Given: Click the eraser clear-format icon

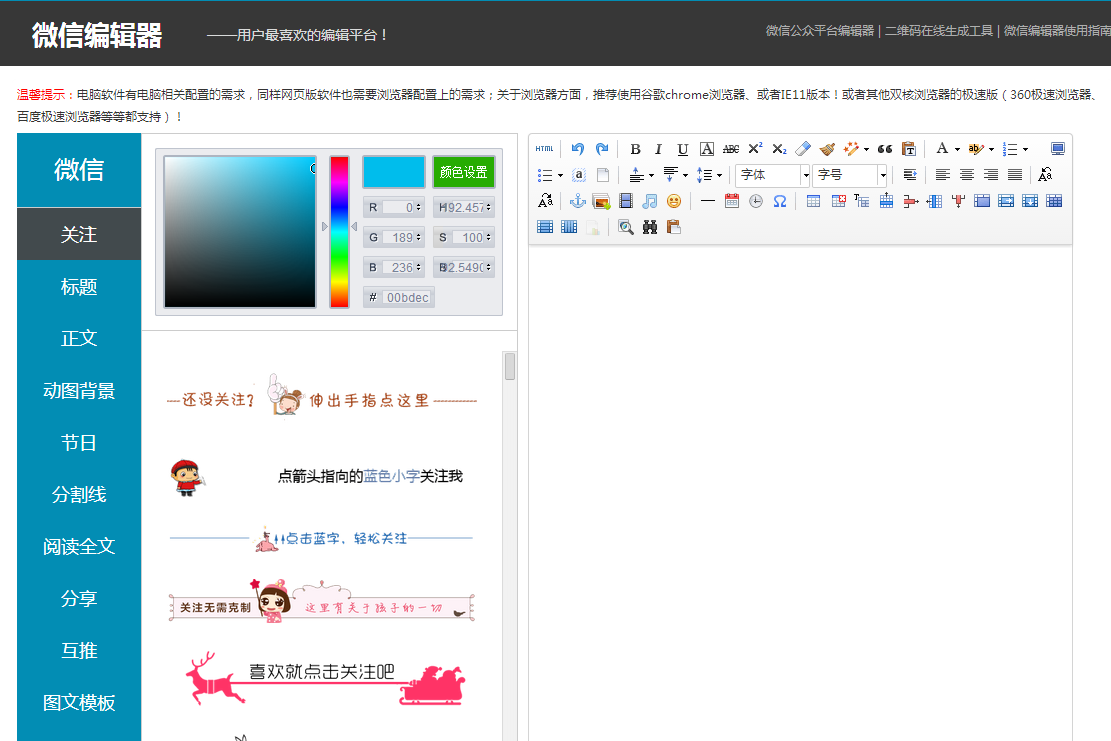Looking at the screenshot, I should [x=803, y=149].
